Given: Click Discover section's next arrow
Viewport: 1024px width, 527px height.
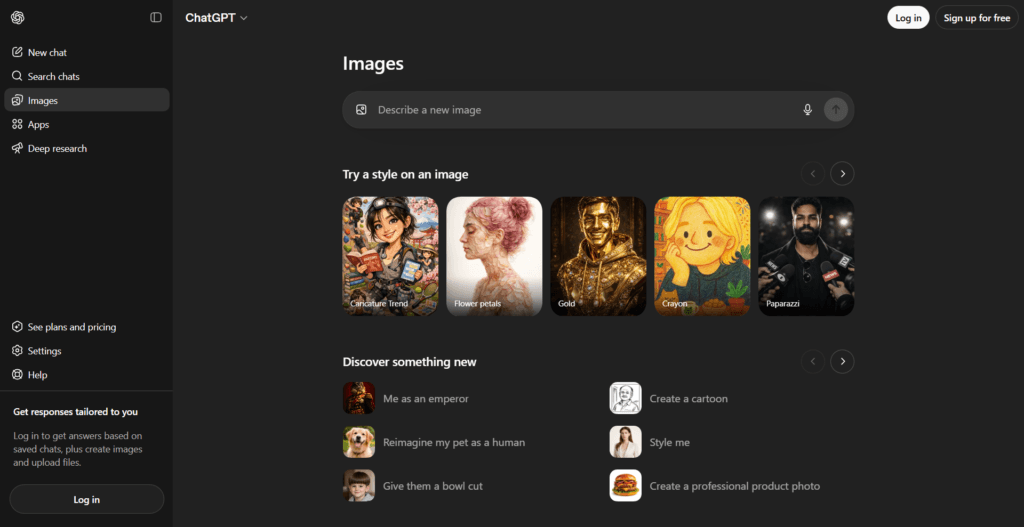Looking at the screenshot, I should [842, 361].
